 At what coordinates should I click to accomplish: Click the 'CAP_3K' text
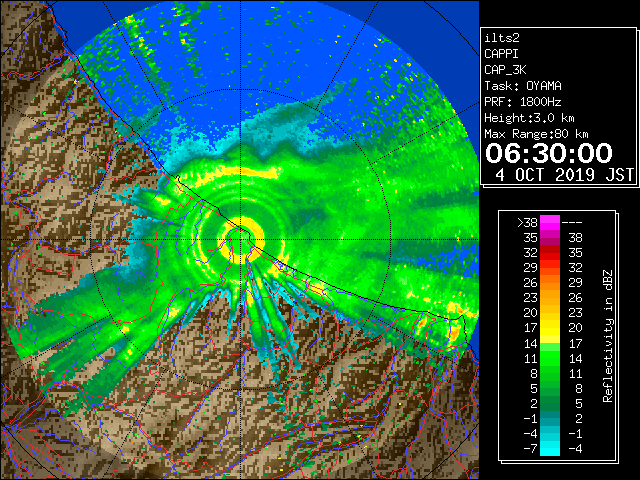click(x=505, y=70)
